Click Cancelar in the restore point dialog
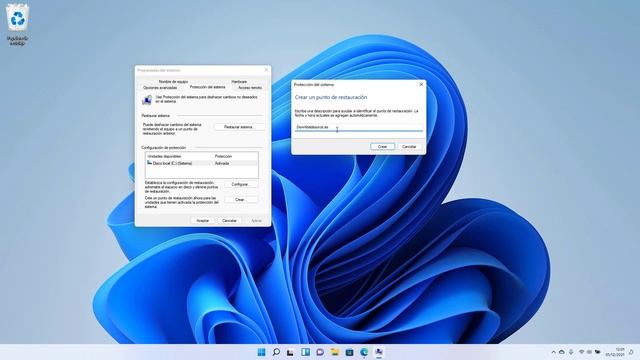Viewport: 640px width, 360px height. click(x=409, y=147)
